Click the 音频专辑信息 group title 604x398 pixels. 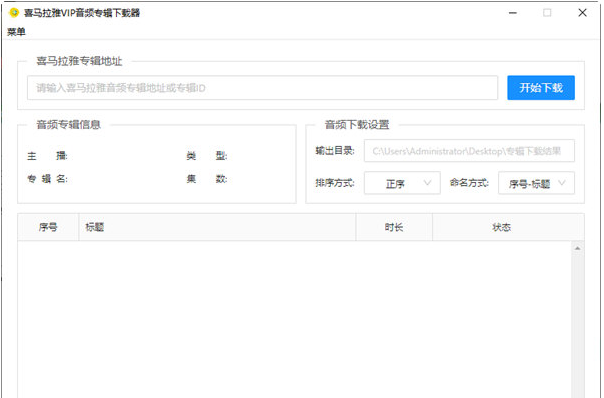69,124
